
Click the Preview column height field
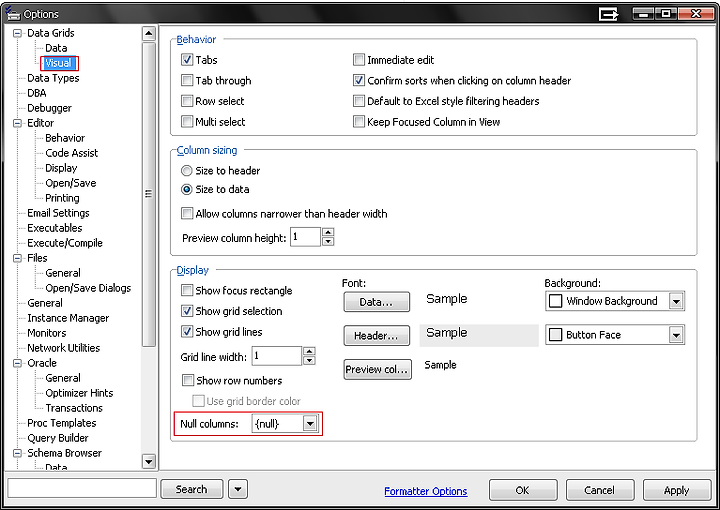[x=305, y=237]
